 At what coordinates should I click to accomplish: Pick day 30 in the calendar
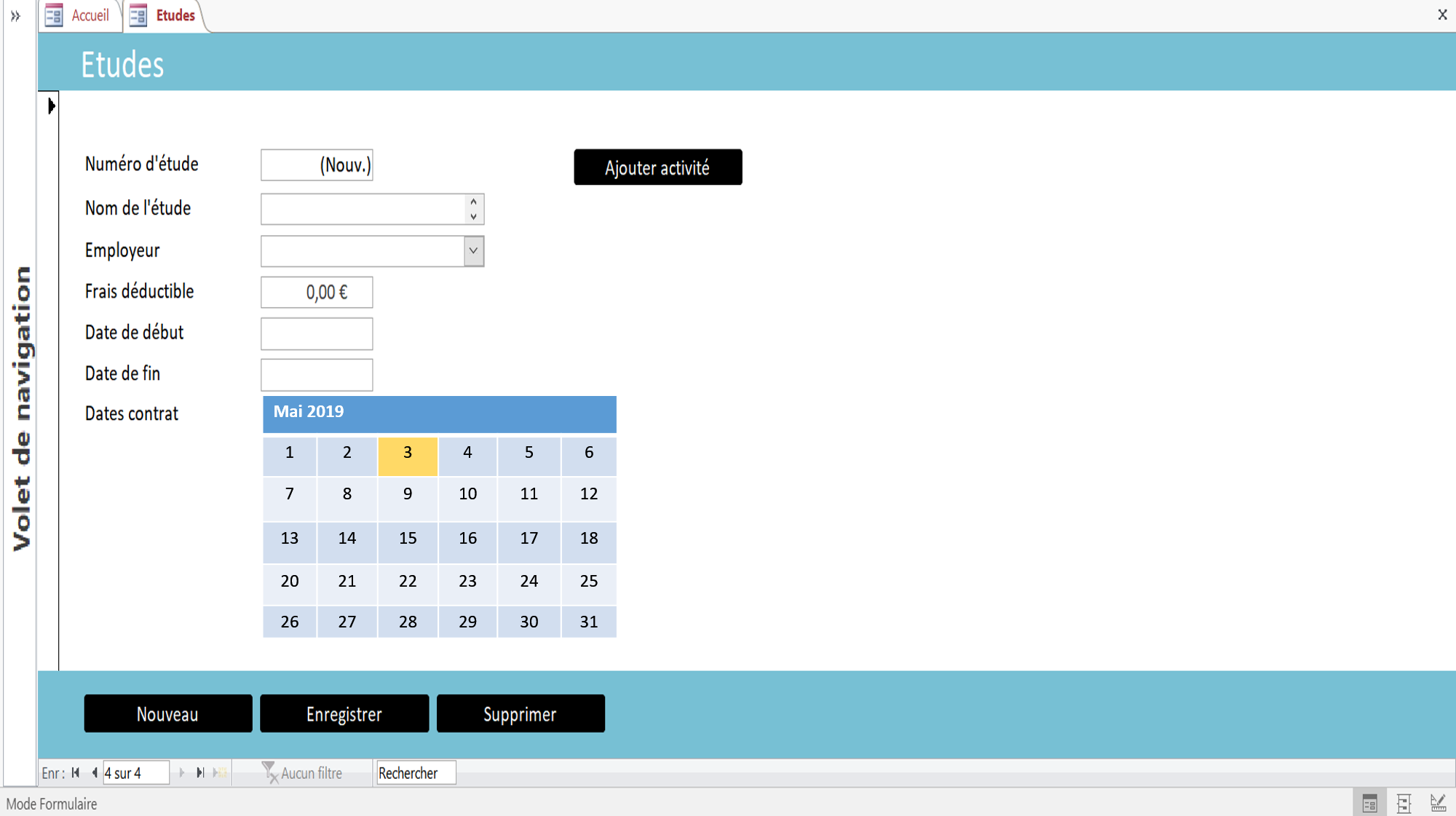tap(529, 622)
